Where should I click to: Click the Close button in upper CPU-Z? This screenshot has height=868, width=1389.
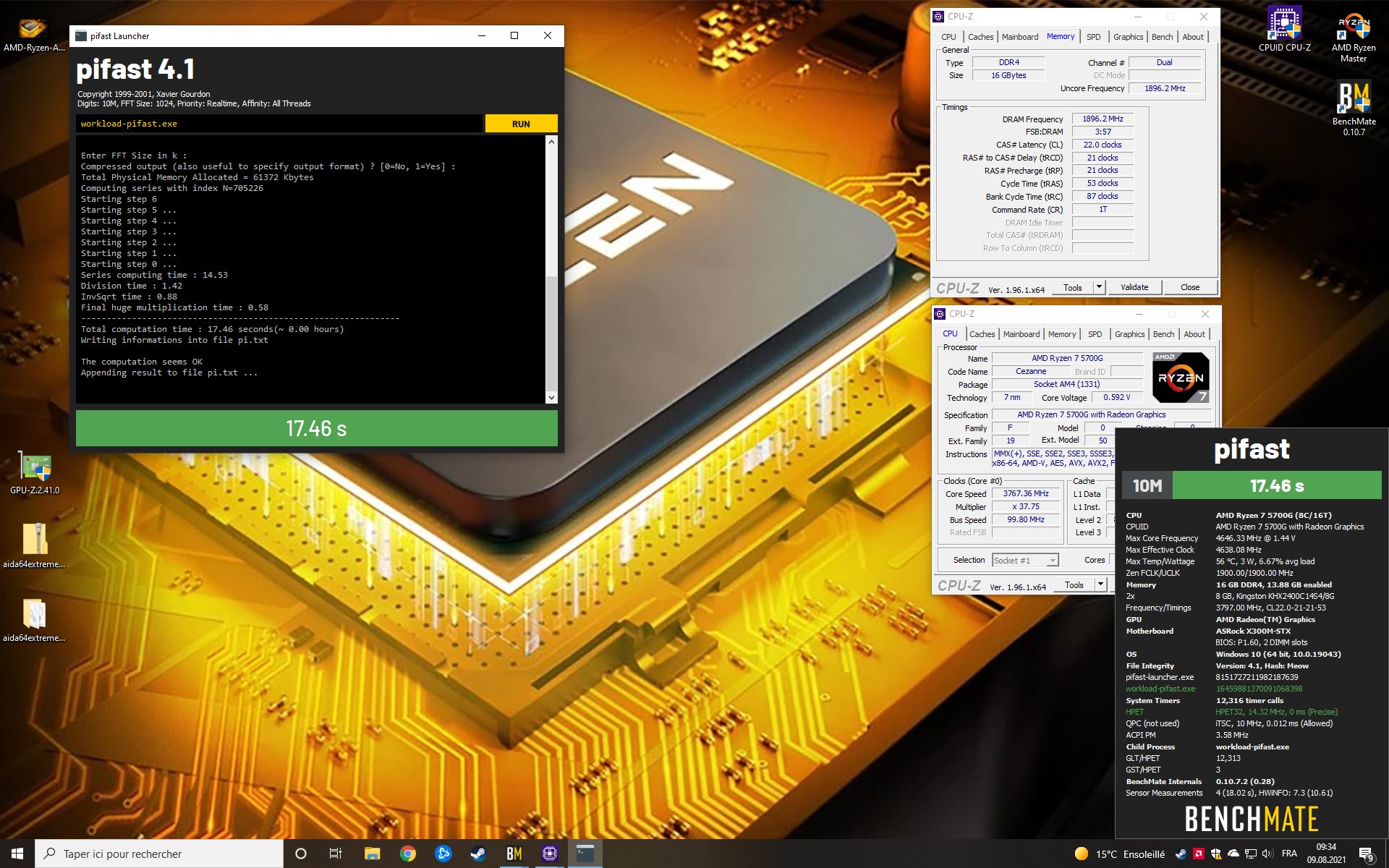coord(1190,287)
